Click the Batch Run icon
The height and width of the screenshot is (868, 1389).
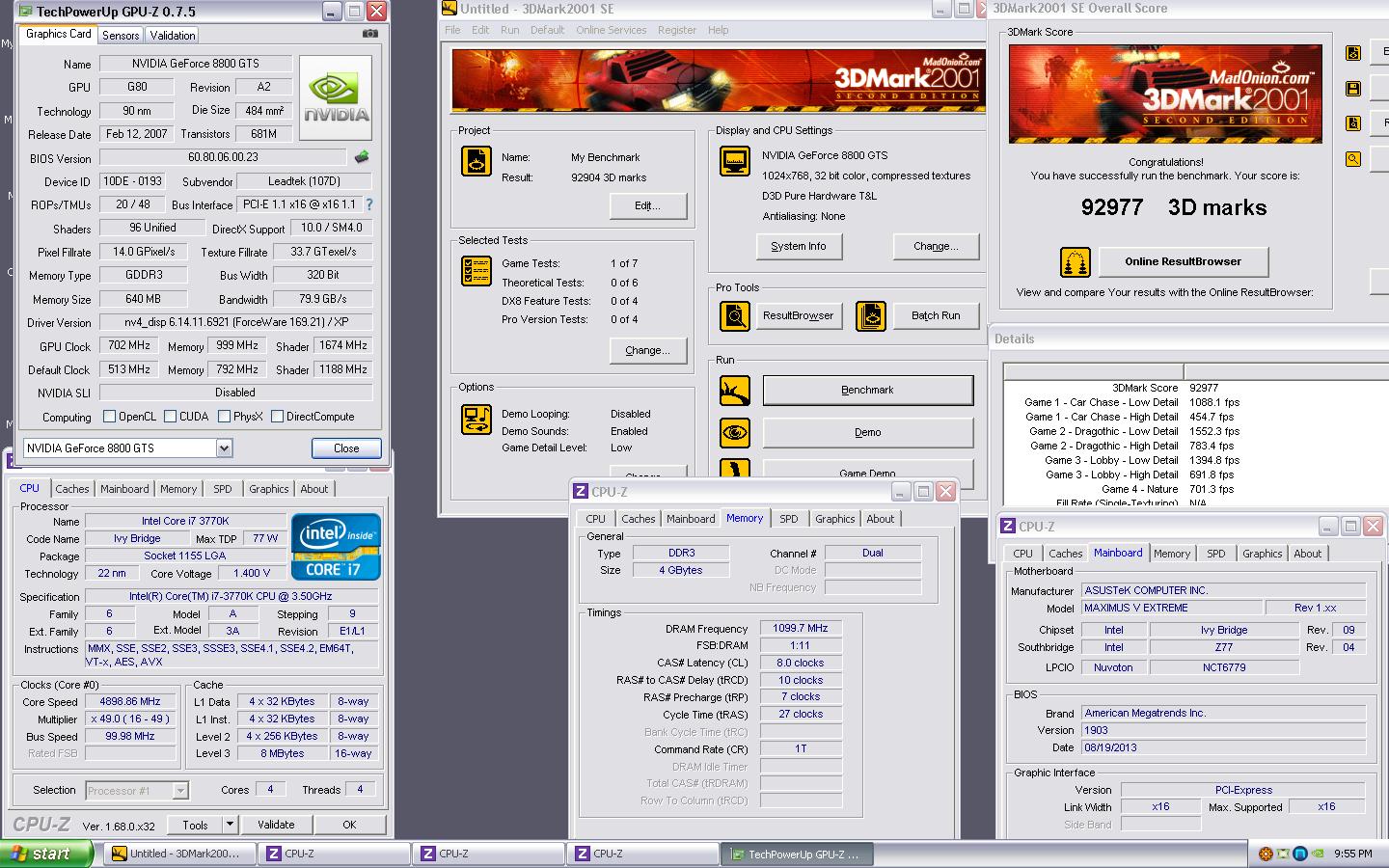pos(871,316)
